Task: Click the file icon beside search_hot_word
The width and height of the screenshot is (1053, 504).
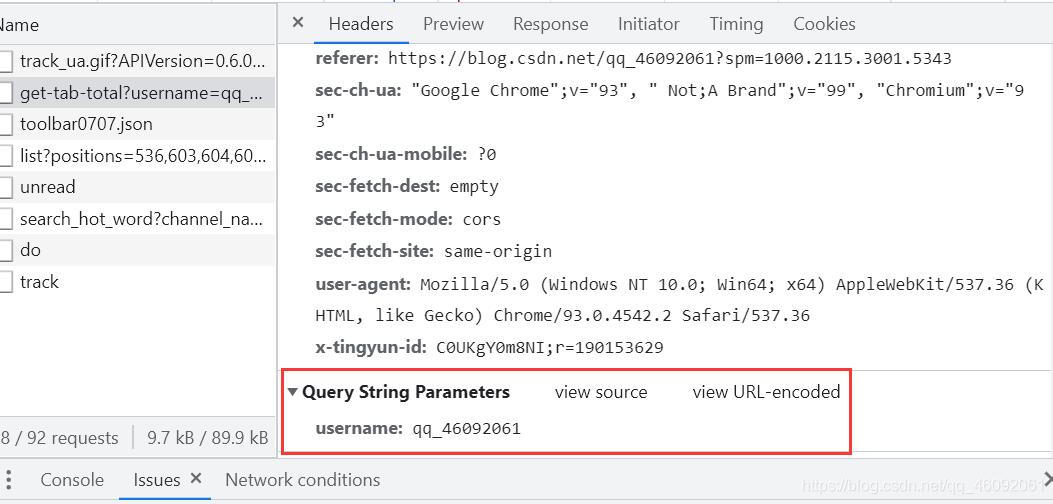Action: pyautogui.click(x=5, y=219)
